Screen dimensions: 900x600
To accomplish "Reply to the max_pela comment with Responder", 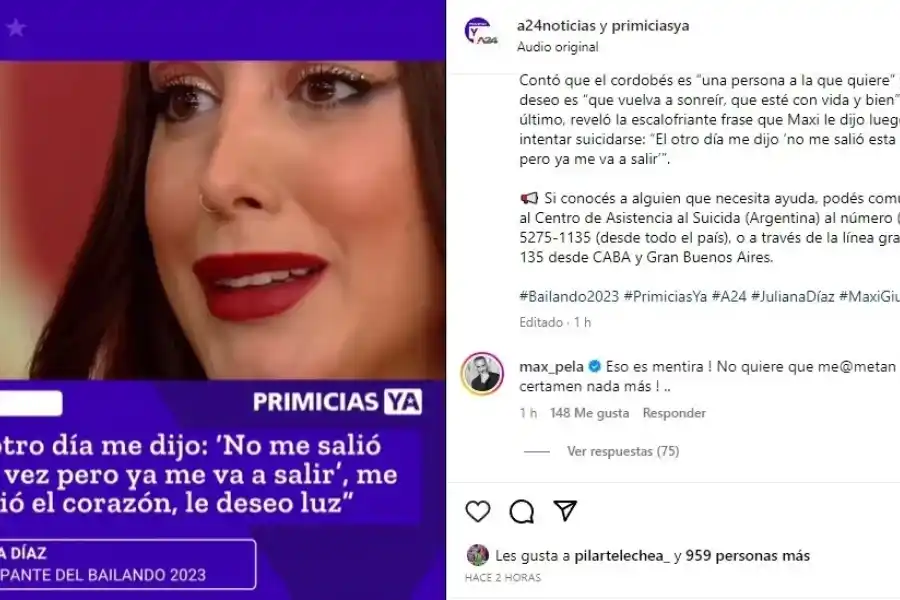I will (674, 413).
